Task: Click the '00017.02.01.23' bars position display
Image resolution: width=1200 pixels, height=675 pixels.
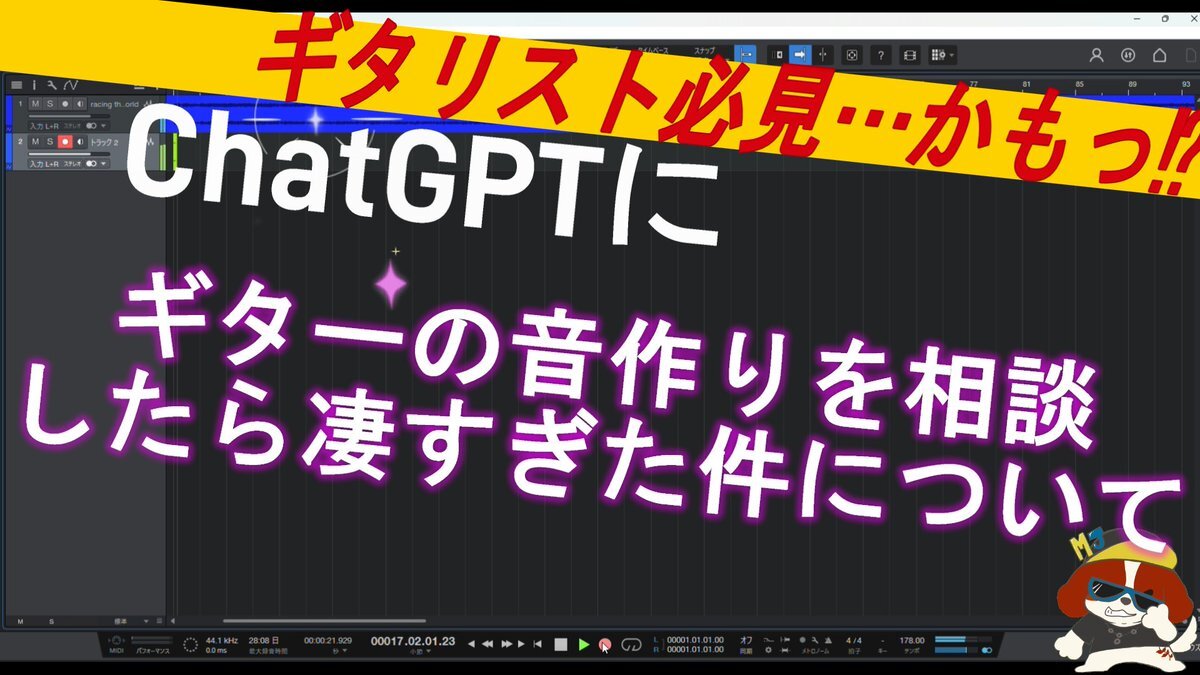Action: 413,641
